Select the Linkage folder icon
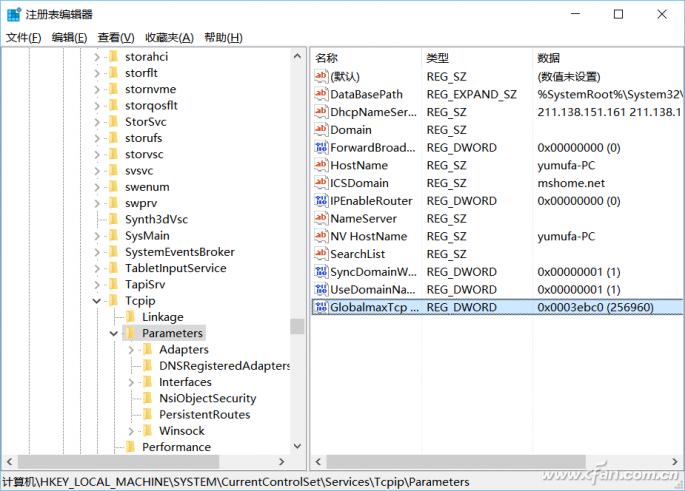 coord(131,317)
